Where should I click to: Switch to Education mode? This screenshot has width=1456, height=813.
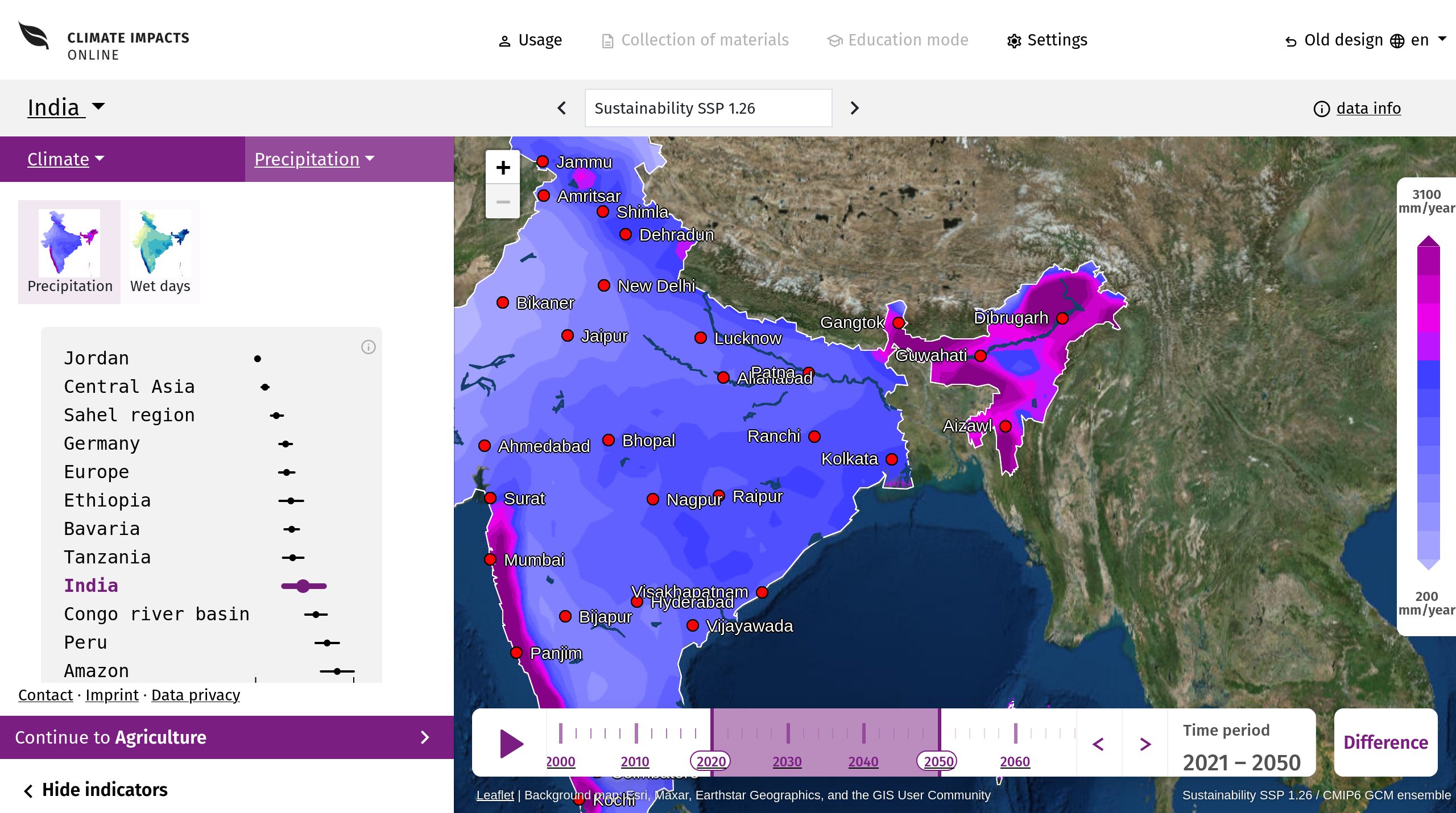coord(897,40)
